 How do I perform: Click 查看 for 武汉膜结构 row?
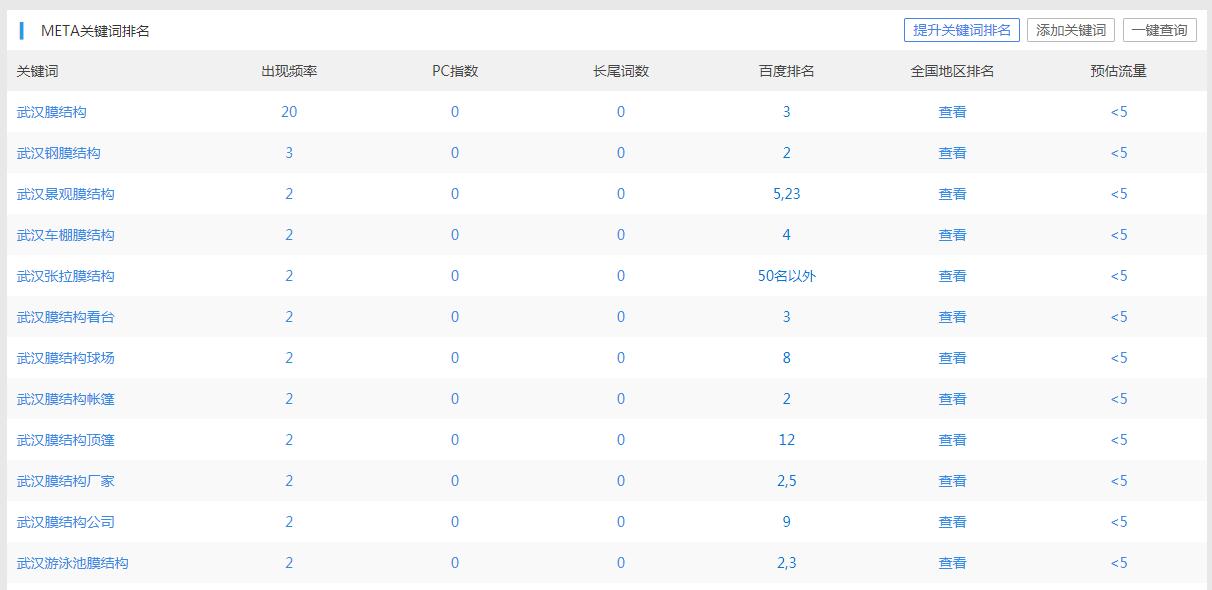point(952,112)
